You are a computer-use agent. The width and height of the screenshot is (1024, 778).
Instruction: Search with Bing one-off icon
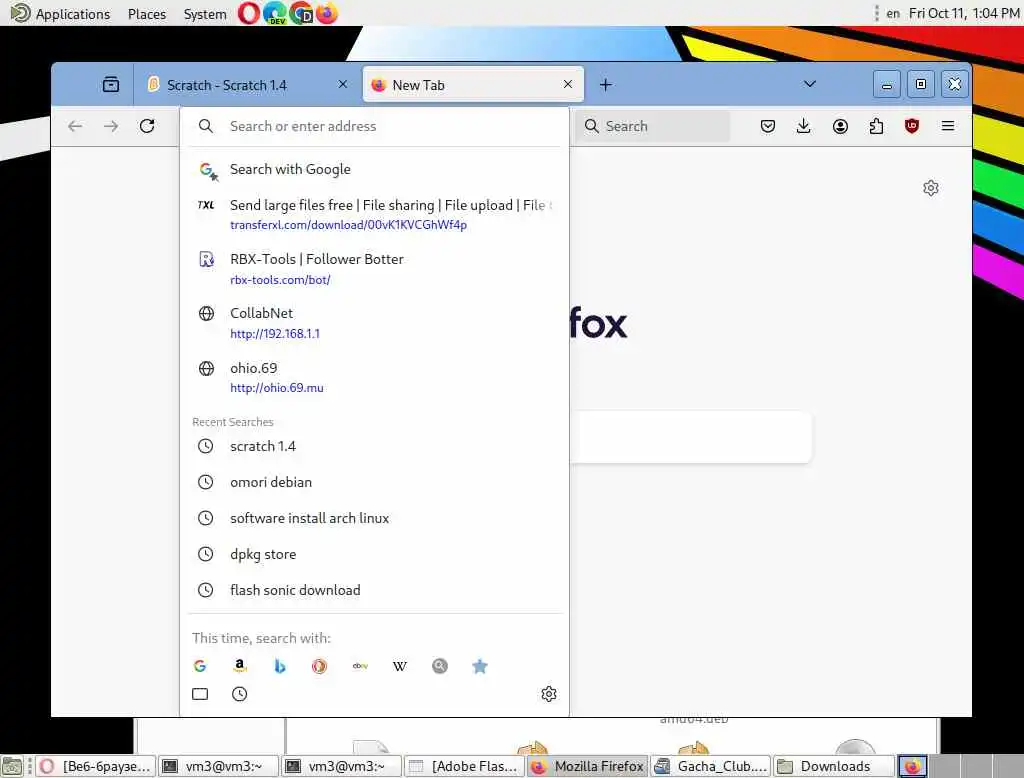coord(280,666)
